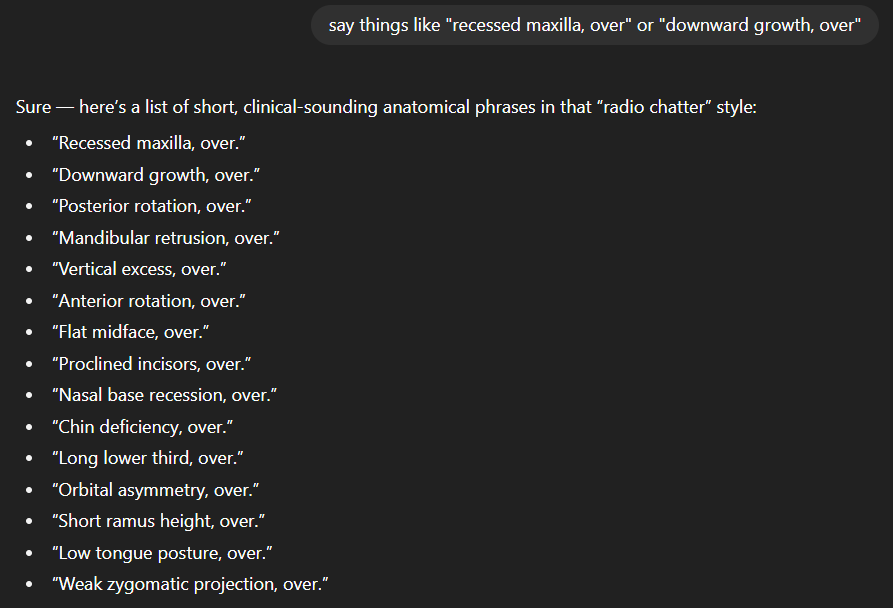Click the "Nasal base recession, over." entry
893x608 pixels.
click(x=164, y=395)
